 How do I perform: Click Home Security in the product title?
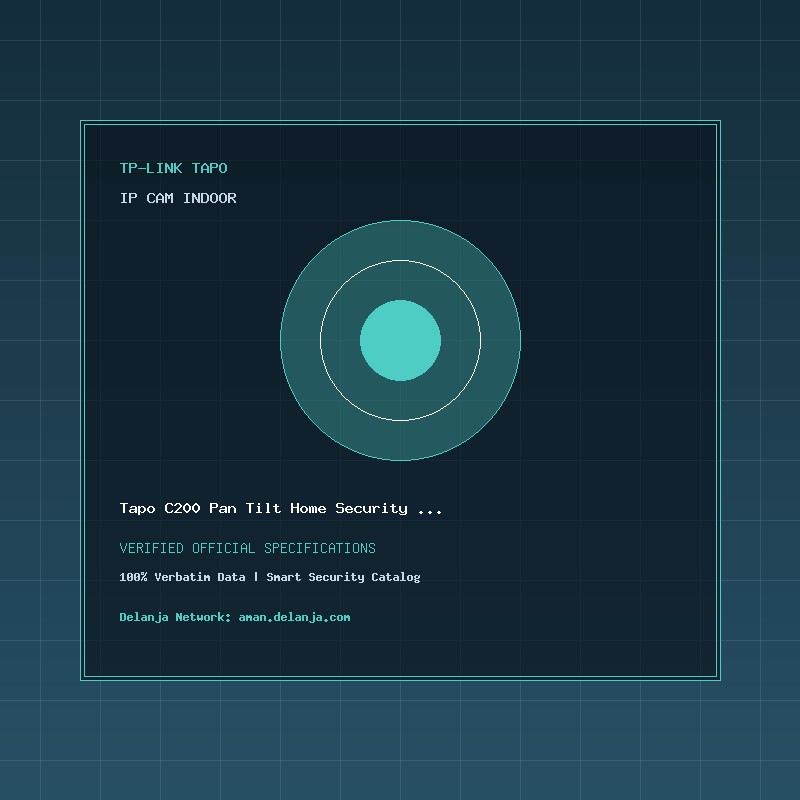pos(349,508)
